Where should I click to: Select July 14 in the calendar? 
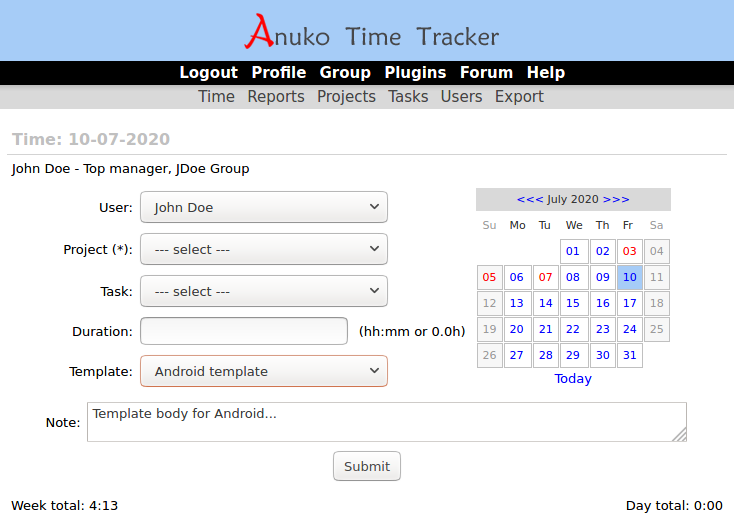pos(545,303)
